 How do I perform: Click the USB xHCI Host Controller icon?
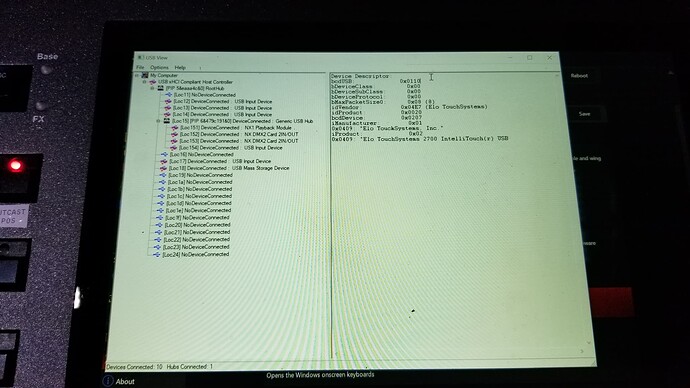(x=153, y=82)
